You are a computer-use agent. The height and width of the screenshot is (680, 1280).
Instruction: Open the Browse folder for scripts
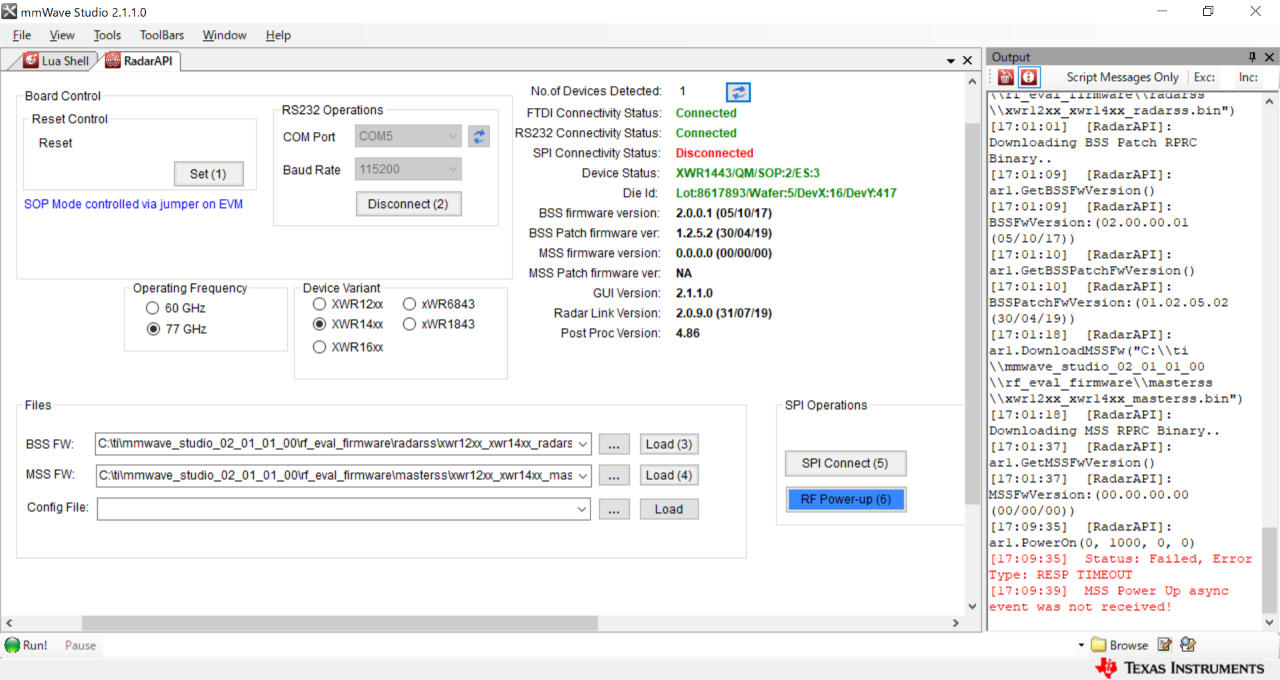(x=1120, y=645)
